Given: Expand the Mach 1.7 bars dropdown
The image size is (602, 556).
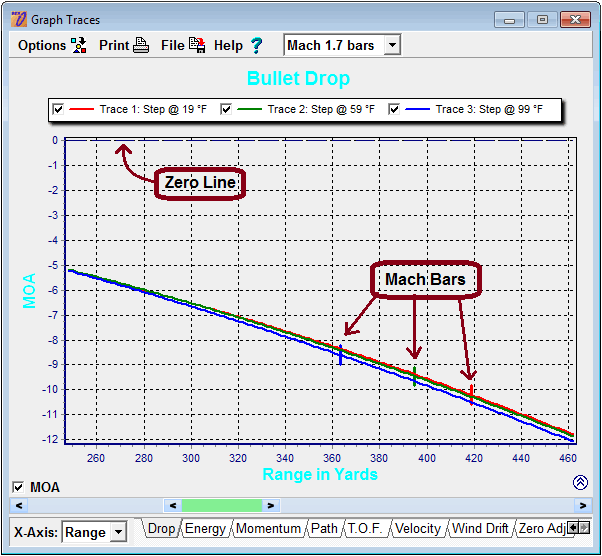Looking at the screenshot, I should 392,45.
